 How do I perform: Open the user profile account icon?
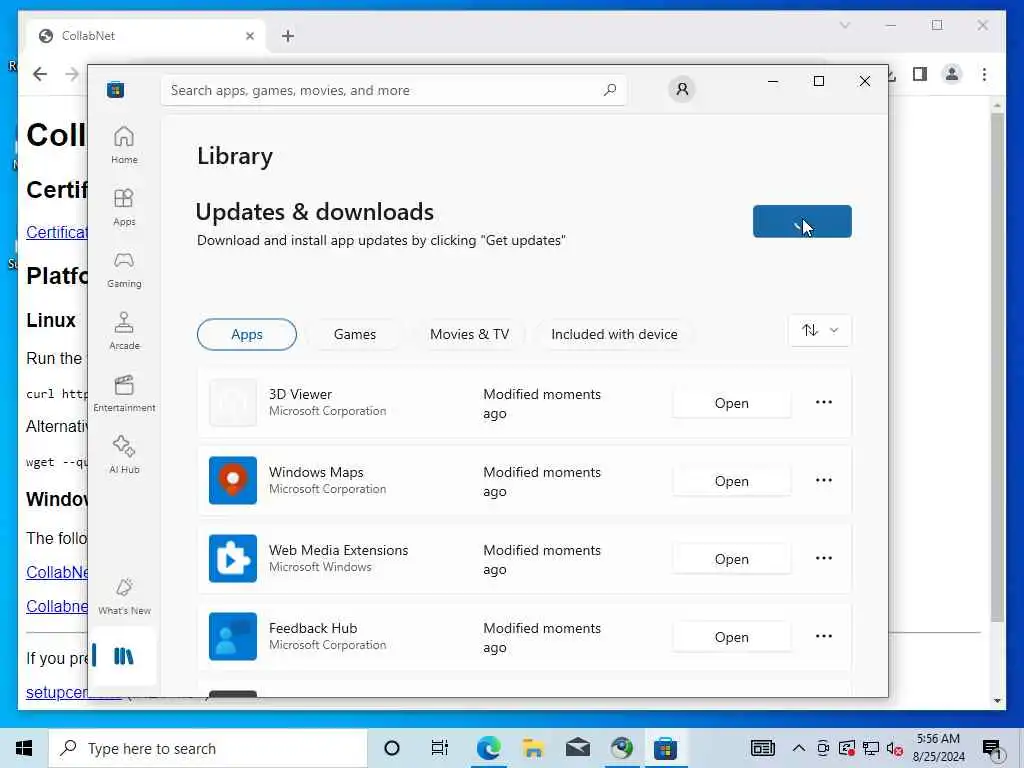coord(682,89)
